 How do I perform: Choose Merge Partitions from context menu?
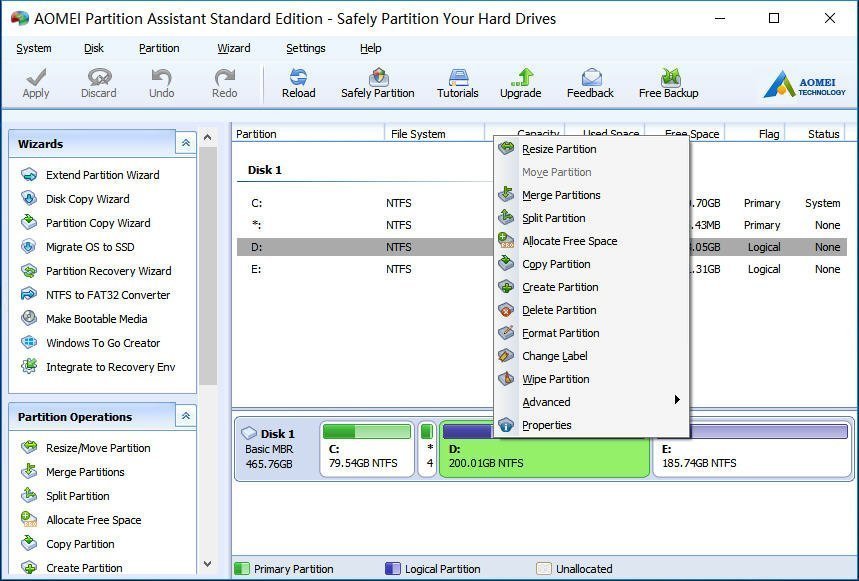pyautogui.click(x=591, y=195)
